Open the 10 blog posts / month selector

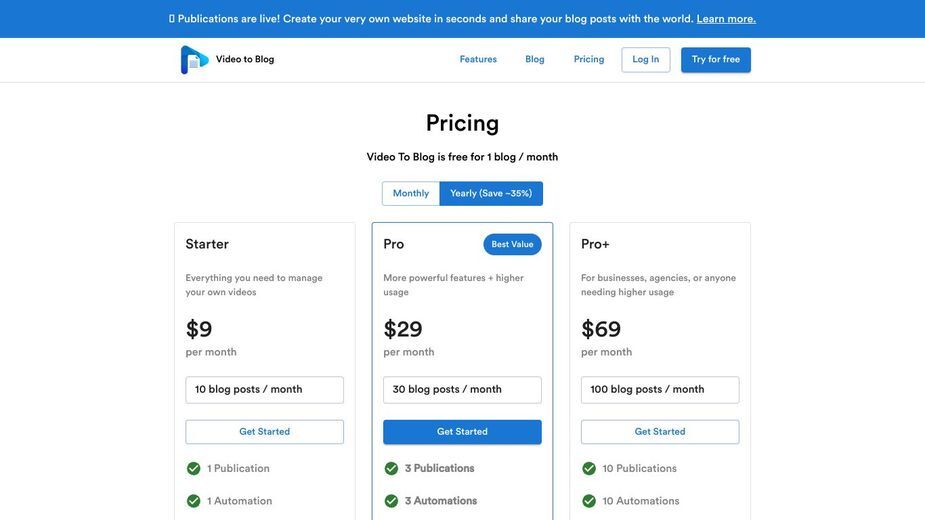(x=264, y=390)
